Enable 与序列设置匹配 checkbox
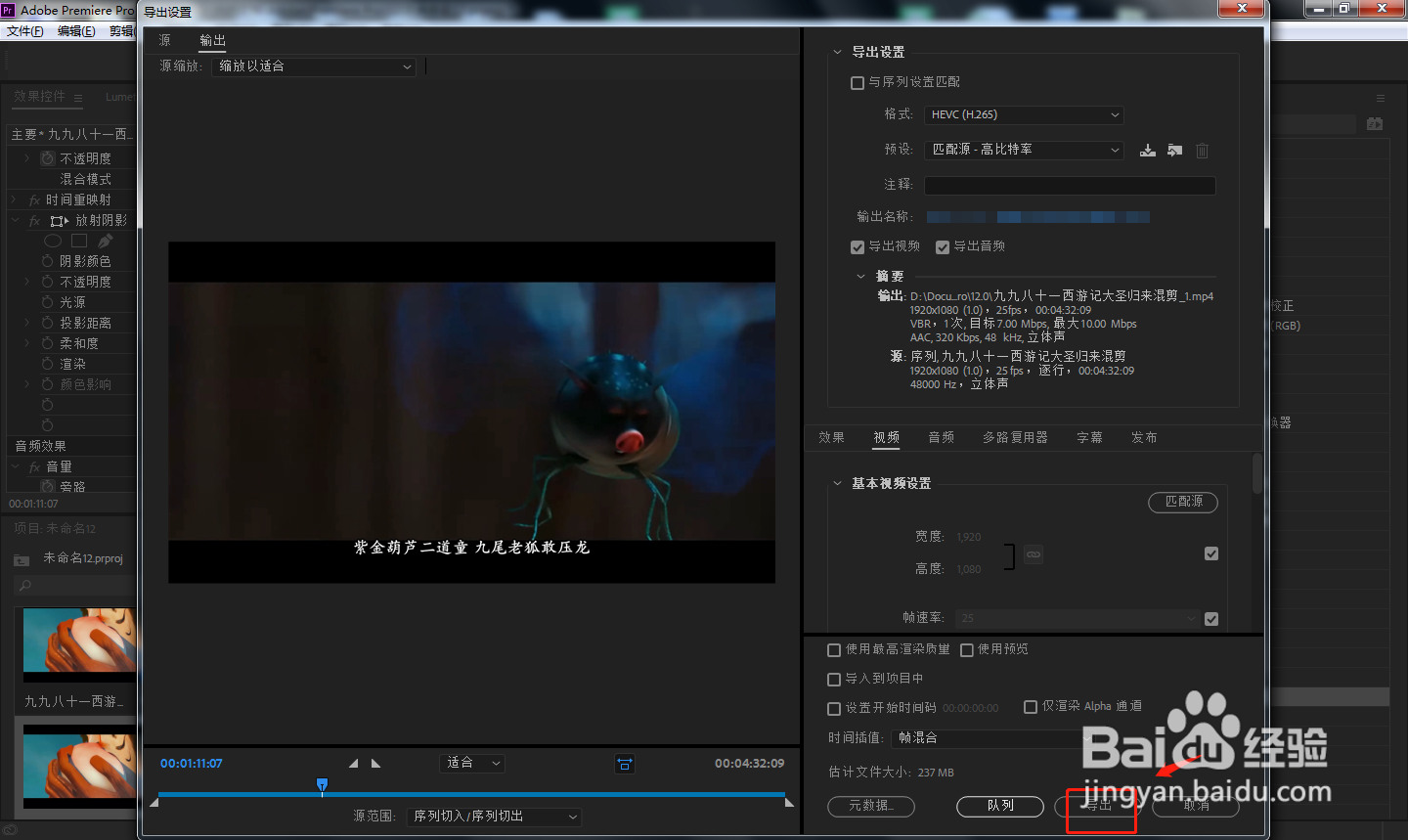This screenshot has width=1408, height=840. pyautogui.click(x=858, y=83)
